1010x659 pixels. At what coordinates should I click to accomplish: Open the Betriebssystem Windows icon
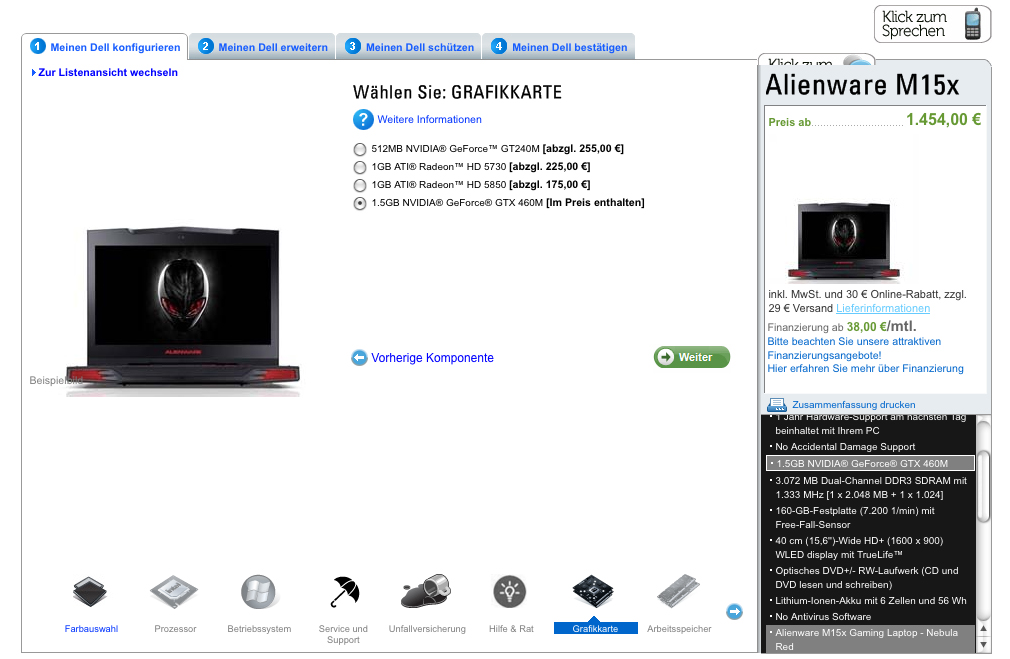(258, 592)
